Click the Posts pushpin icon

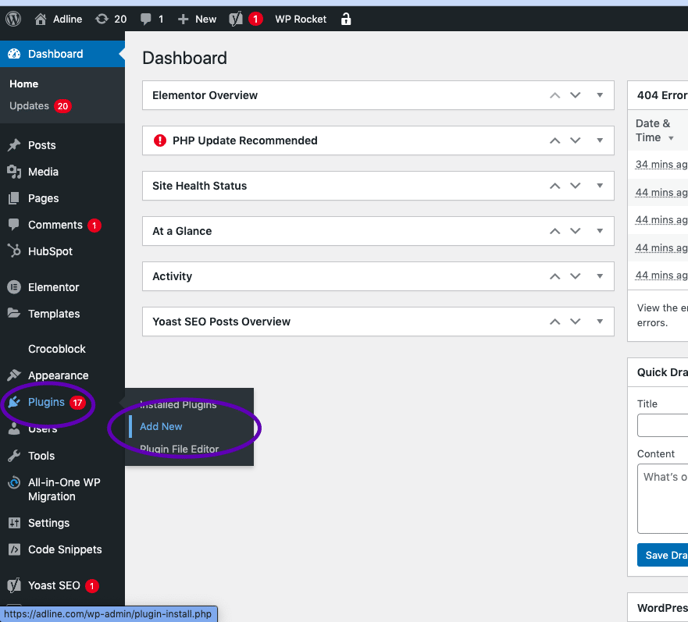(x=14, y=145)
